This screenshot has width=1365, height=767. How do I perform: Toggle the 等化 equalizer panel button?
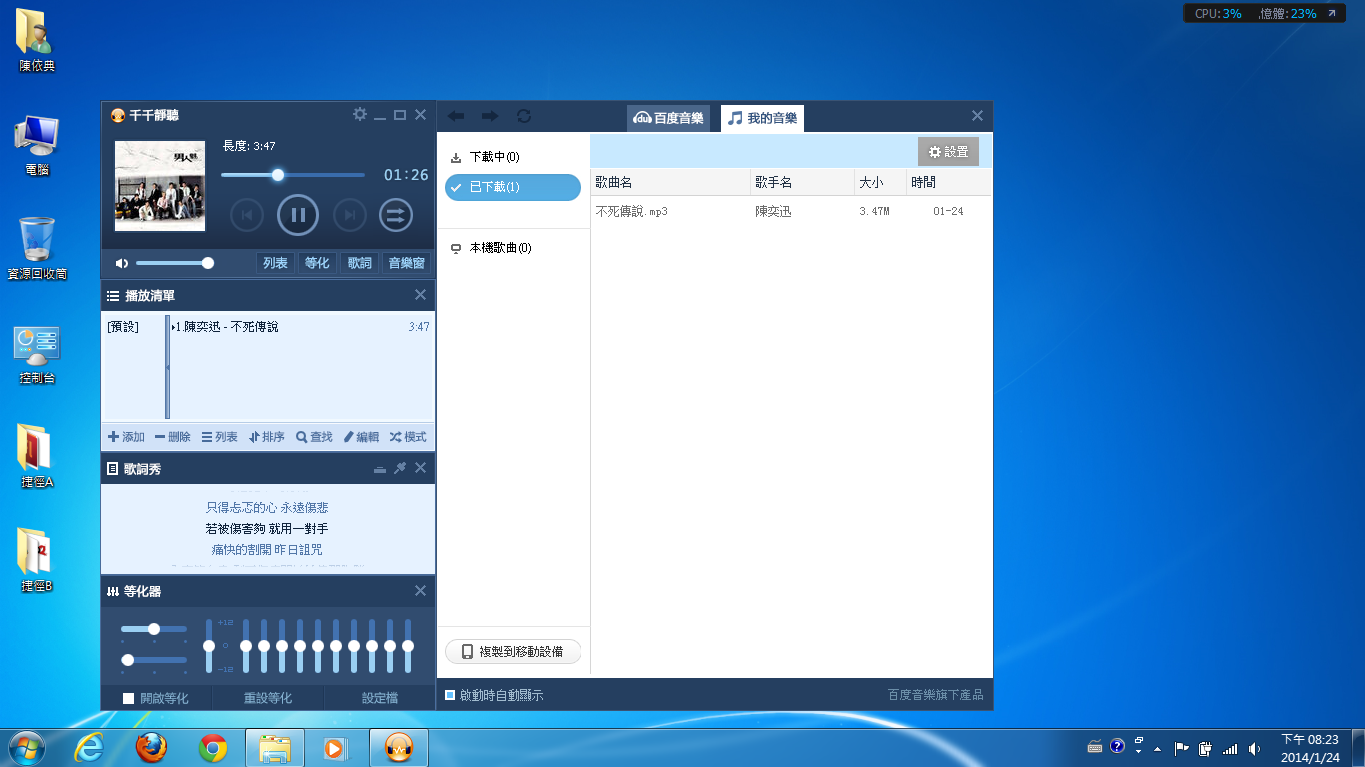click(317, 263)
